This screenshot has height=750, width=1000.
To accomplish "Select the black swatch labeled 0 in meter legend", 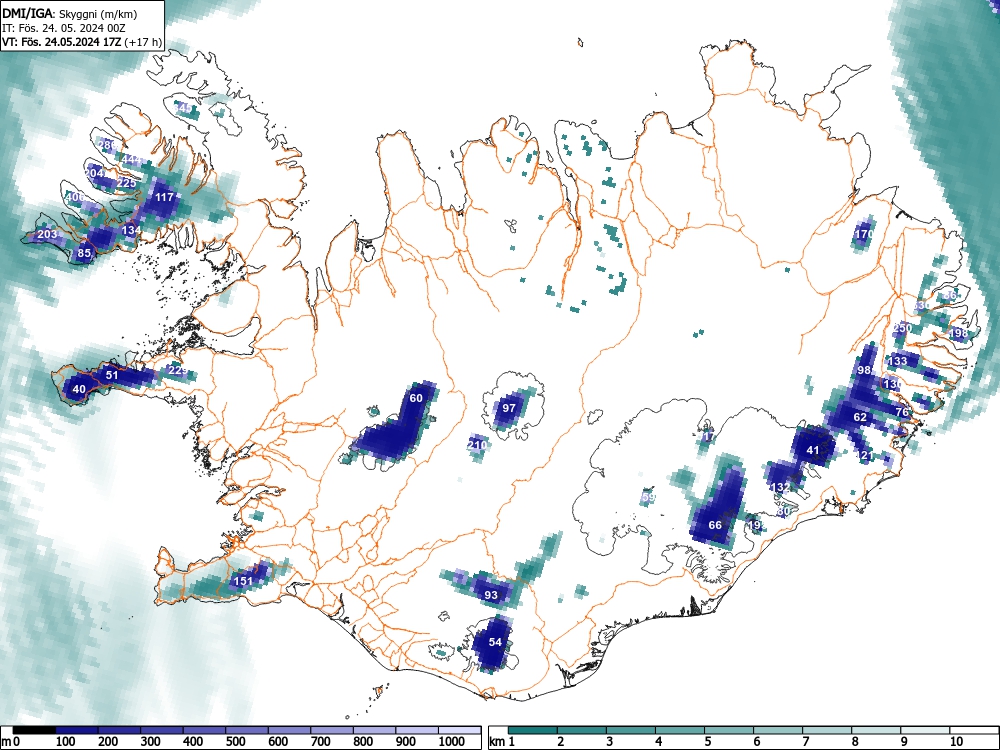I will tap(34, 730).
